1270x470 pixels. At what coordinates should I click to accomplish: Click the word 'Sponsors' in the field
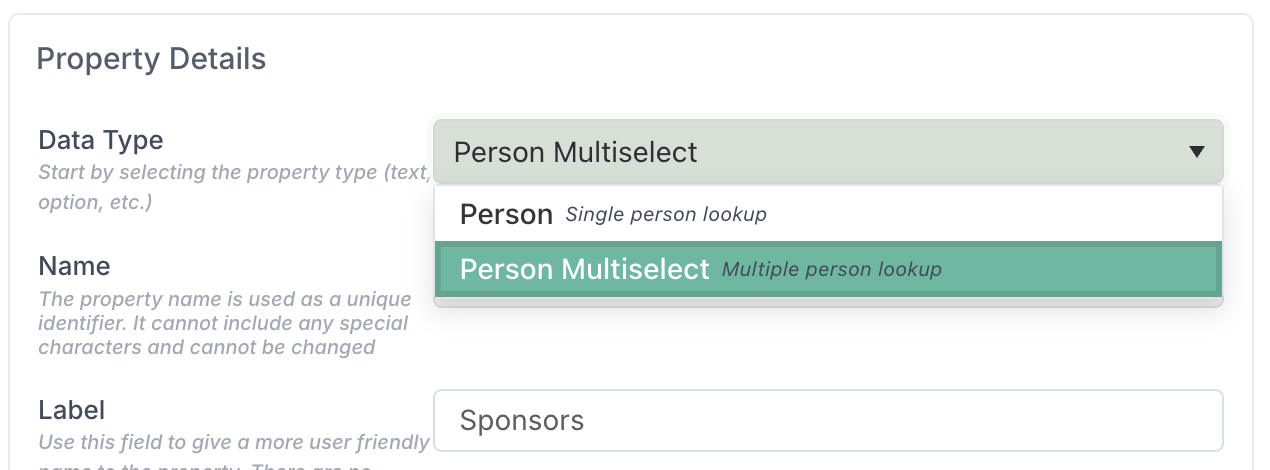click(521, 420)
